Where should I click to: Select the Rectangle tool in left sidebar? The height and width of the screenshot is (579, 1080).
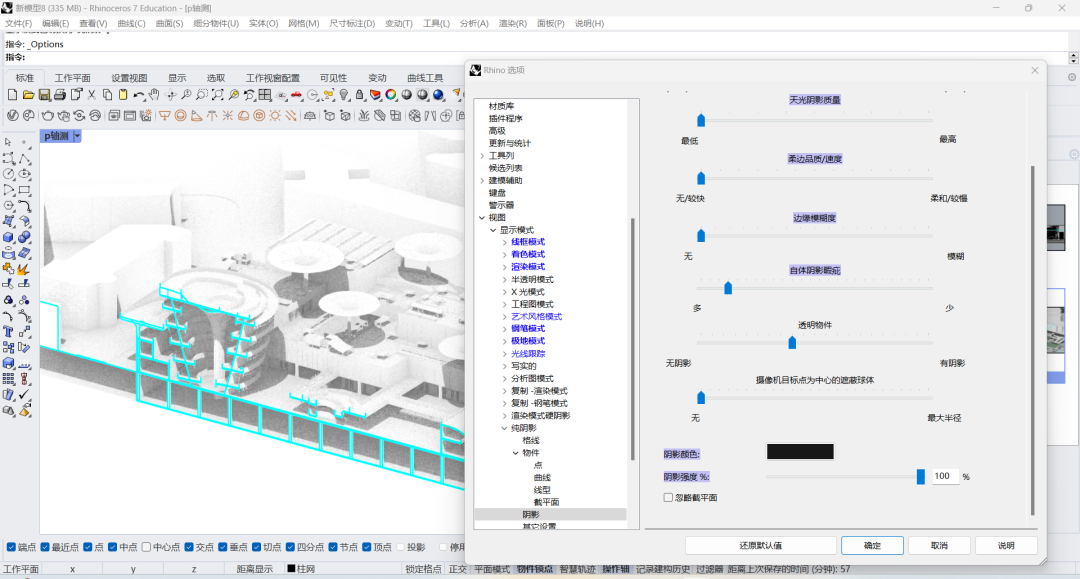[24, 189]
